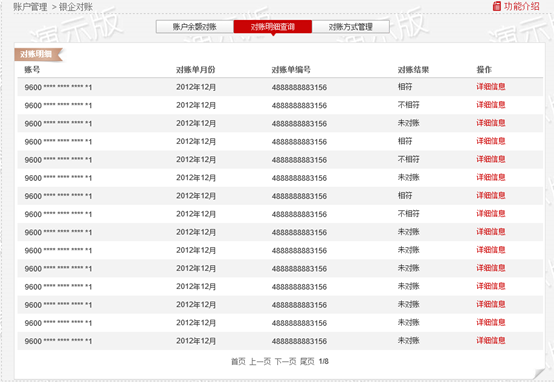Open 详细信息 in the third row (未对账)
The width and height of the screenshot is (554, 382).
[491, 123]
